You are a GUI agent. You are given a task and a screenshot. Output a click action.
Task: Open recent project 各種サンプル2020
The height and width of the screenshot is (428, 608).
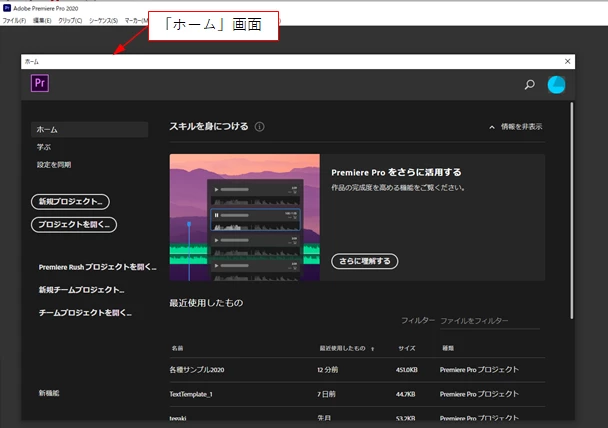[197, 370]
